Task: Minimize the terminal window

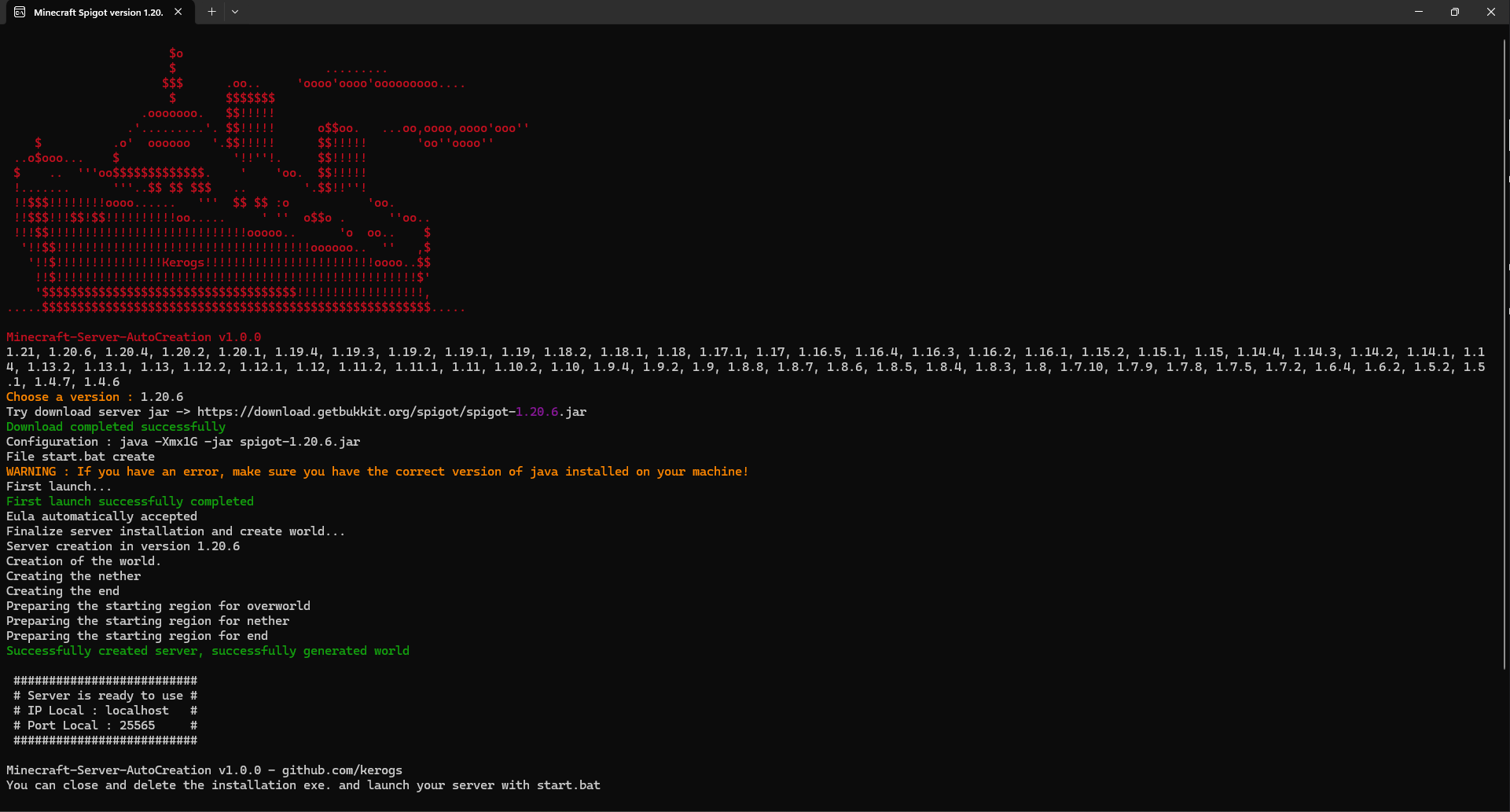Action: [1419, 12]
